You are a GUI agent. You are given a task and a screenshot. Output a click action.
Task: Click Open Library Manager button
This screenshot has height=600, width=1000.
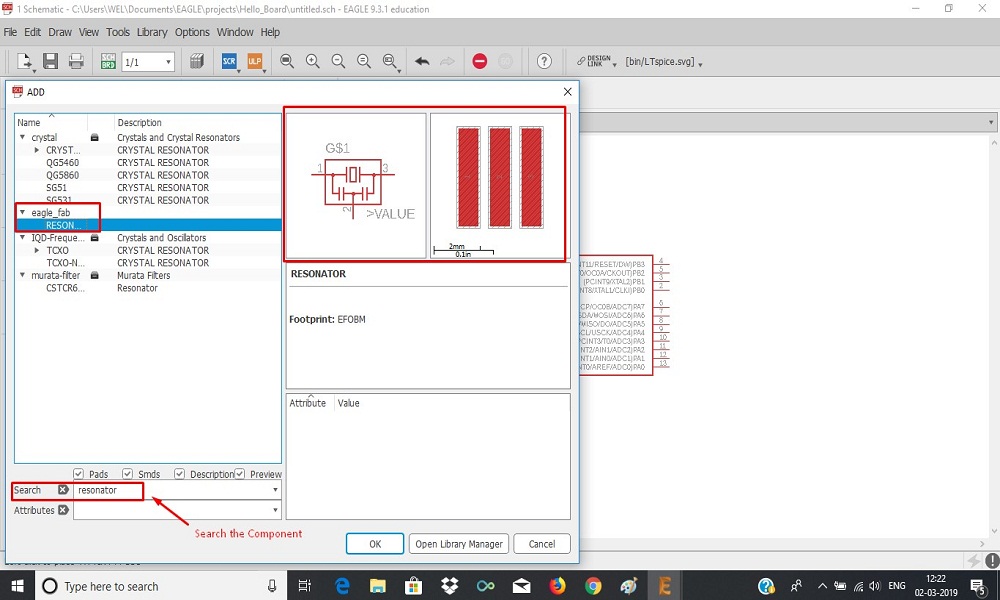(x=458, y=544)
